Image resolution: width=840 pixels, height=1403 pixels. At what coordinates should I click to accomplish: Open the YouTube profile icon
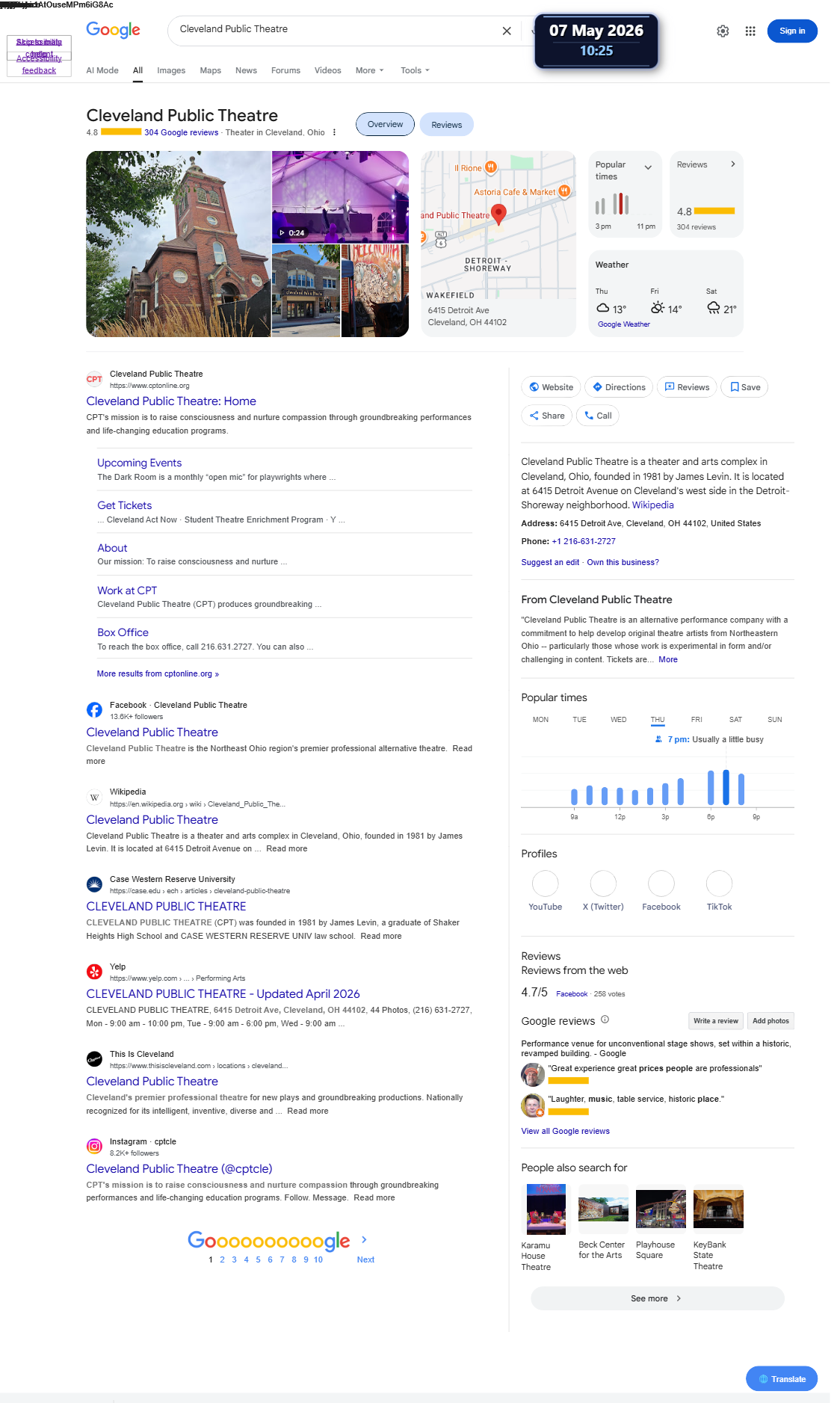point(546,884)
